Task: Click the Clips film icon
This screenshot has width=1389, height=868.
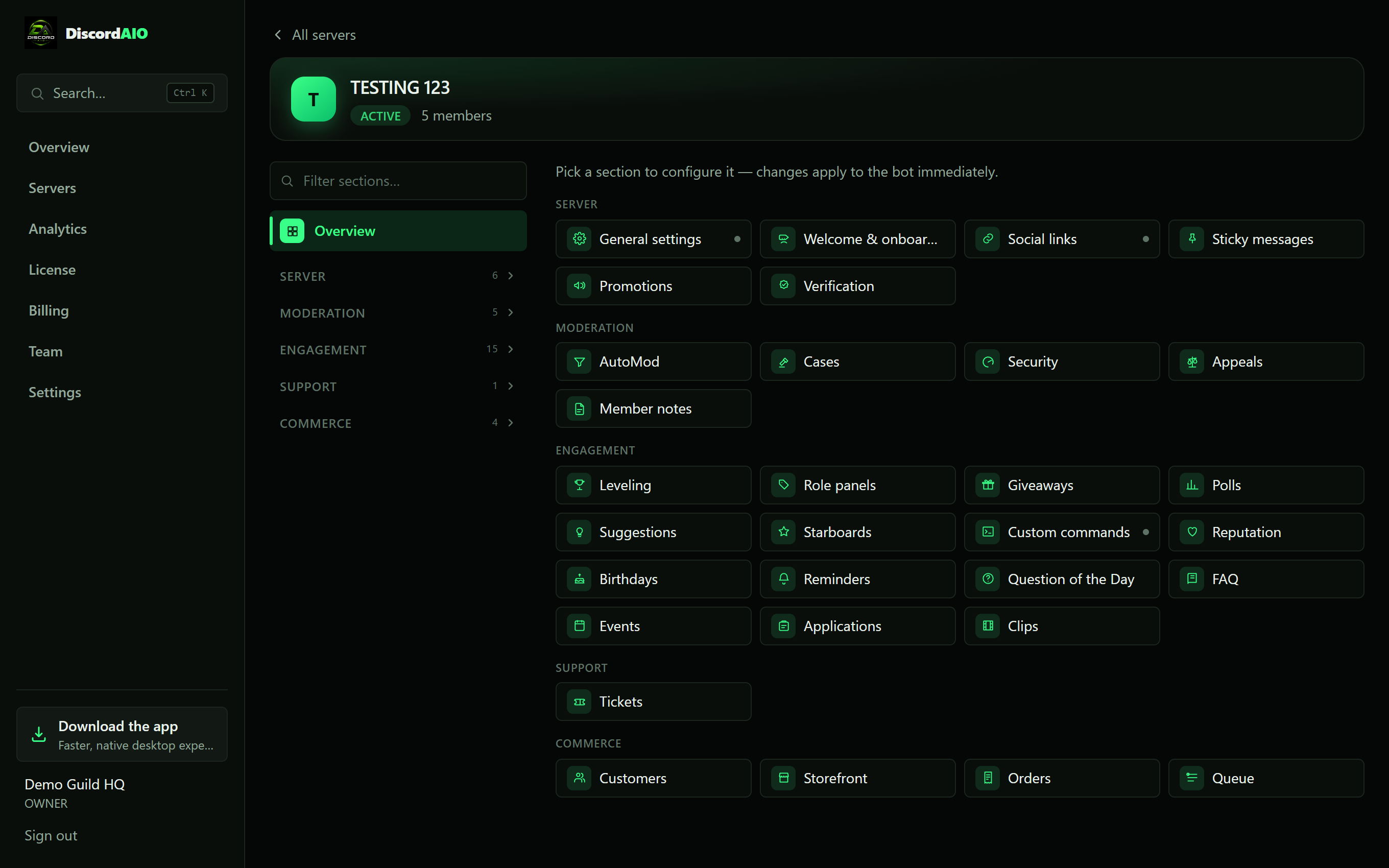Action: coord(988,626)
